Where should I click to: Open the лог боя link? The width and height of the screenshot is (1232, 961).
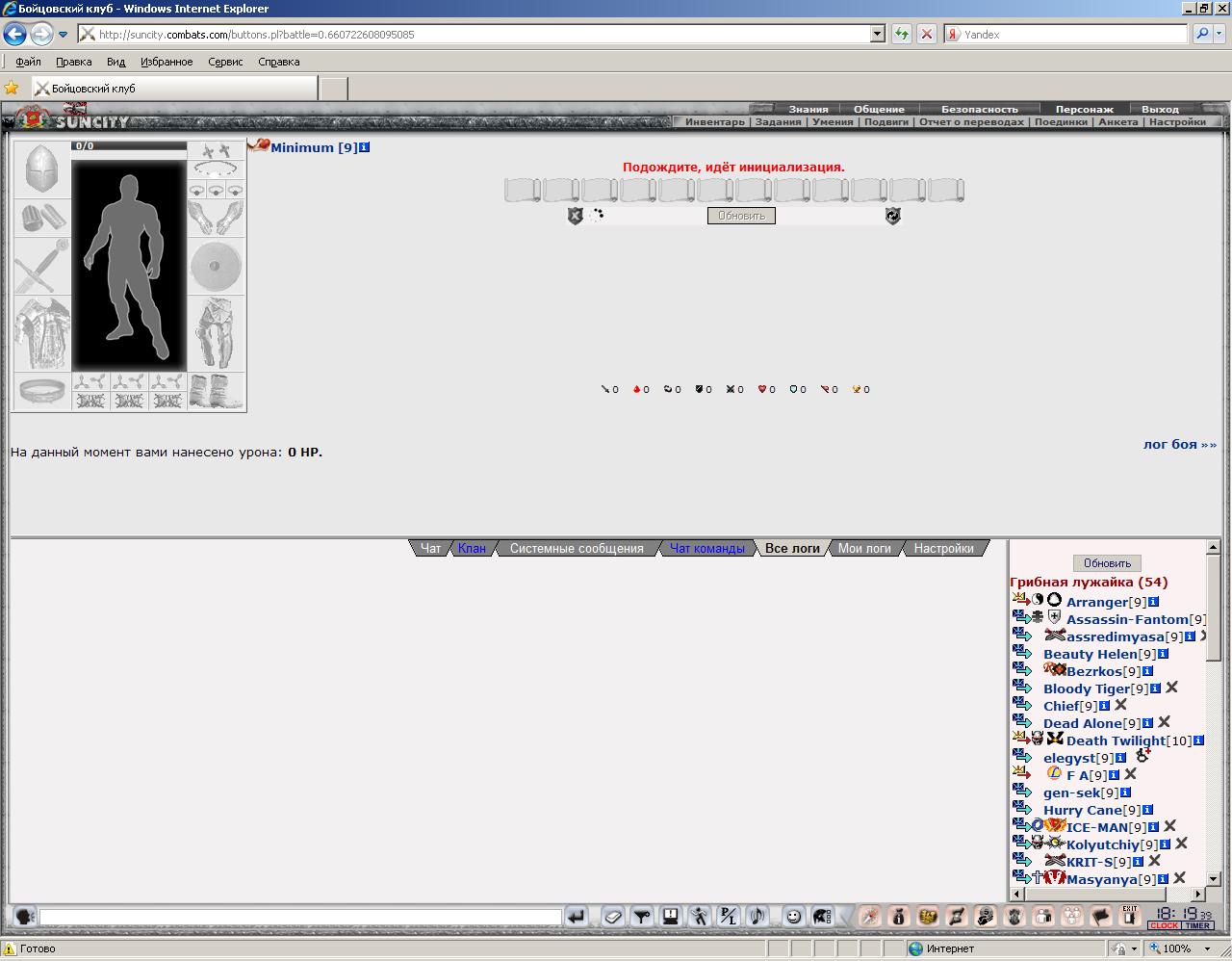tap(1179, 444)
